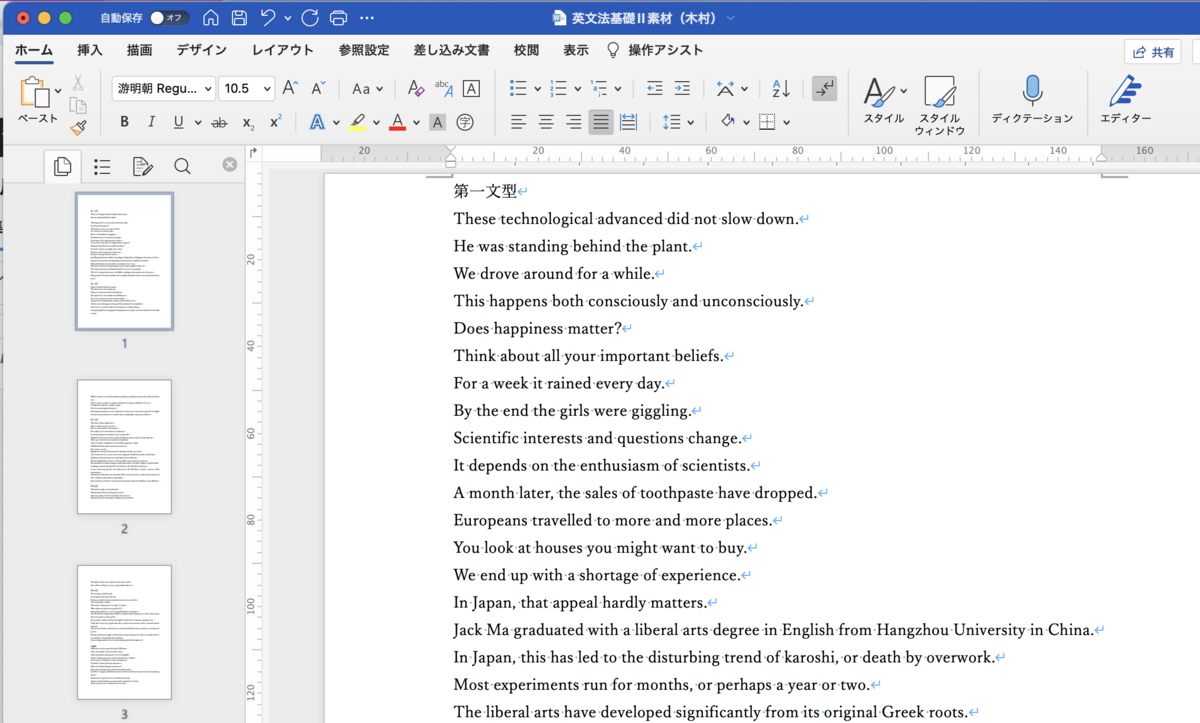Align text left
The width and height of the screenshot is (1200, 723).
pyautogui.click(x=518, y=122)
